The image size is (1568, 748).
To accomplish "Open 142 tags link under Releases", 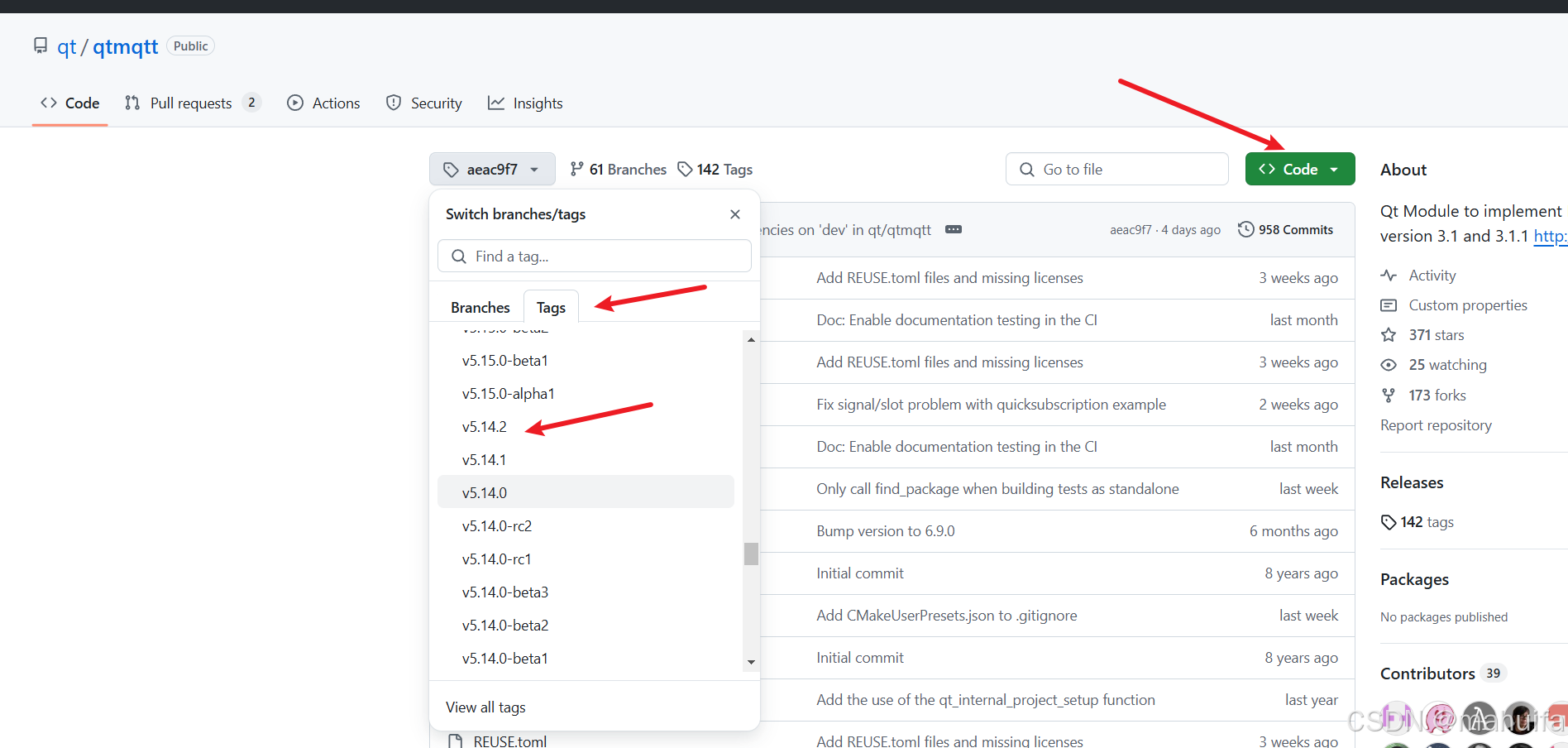I will (x=1417, y=522).
